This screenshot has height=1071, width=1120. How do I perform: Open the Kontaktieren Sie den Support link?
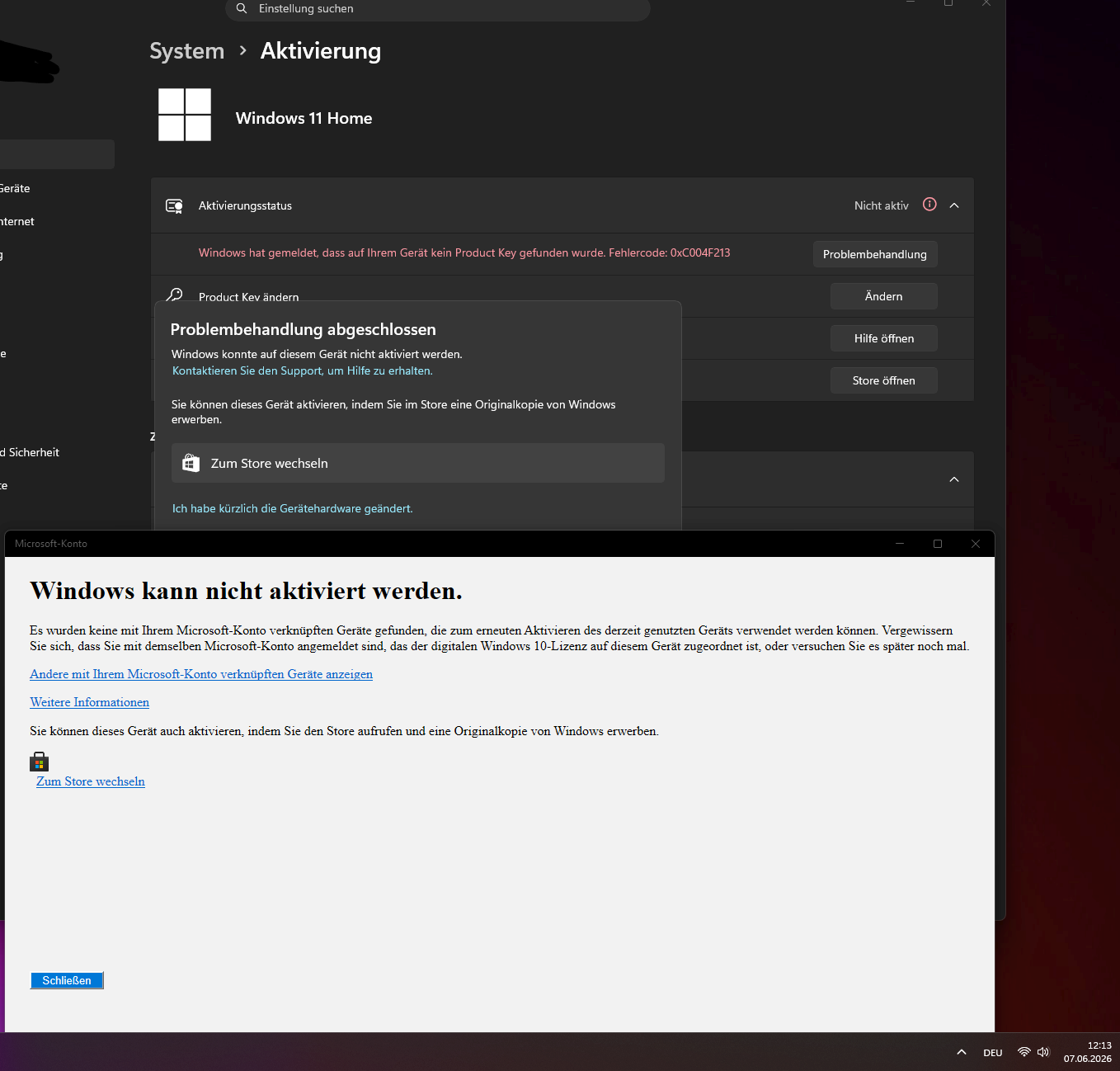[303, 370]
